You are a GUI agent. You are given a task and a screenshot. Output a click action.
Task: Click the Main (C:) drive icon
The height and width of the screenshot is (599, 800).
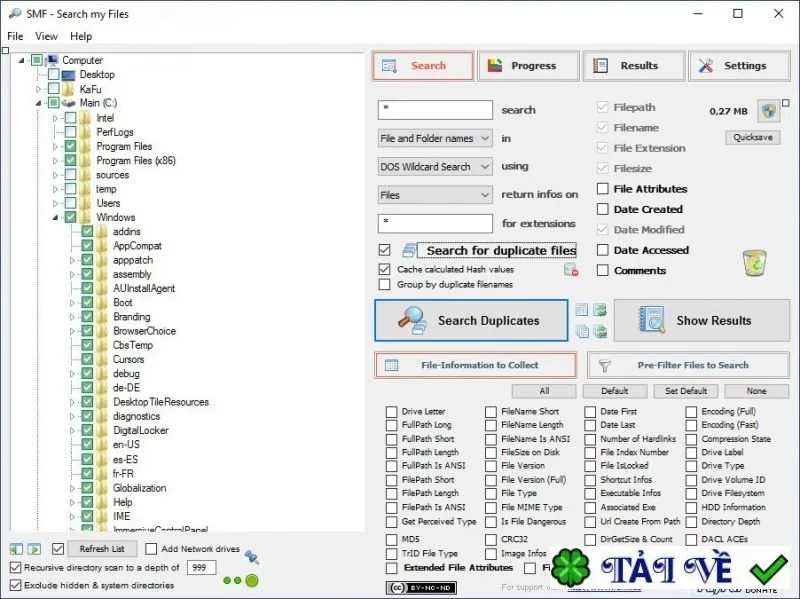click(x=68, y=103)
